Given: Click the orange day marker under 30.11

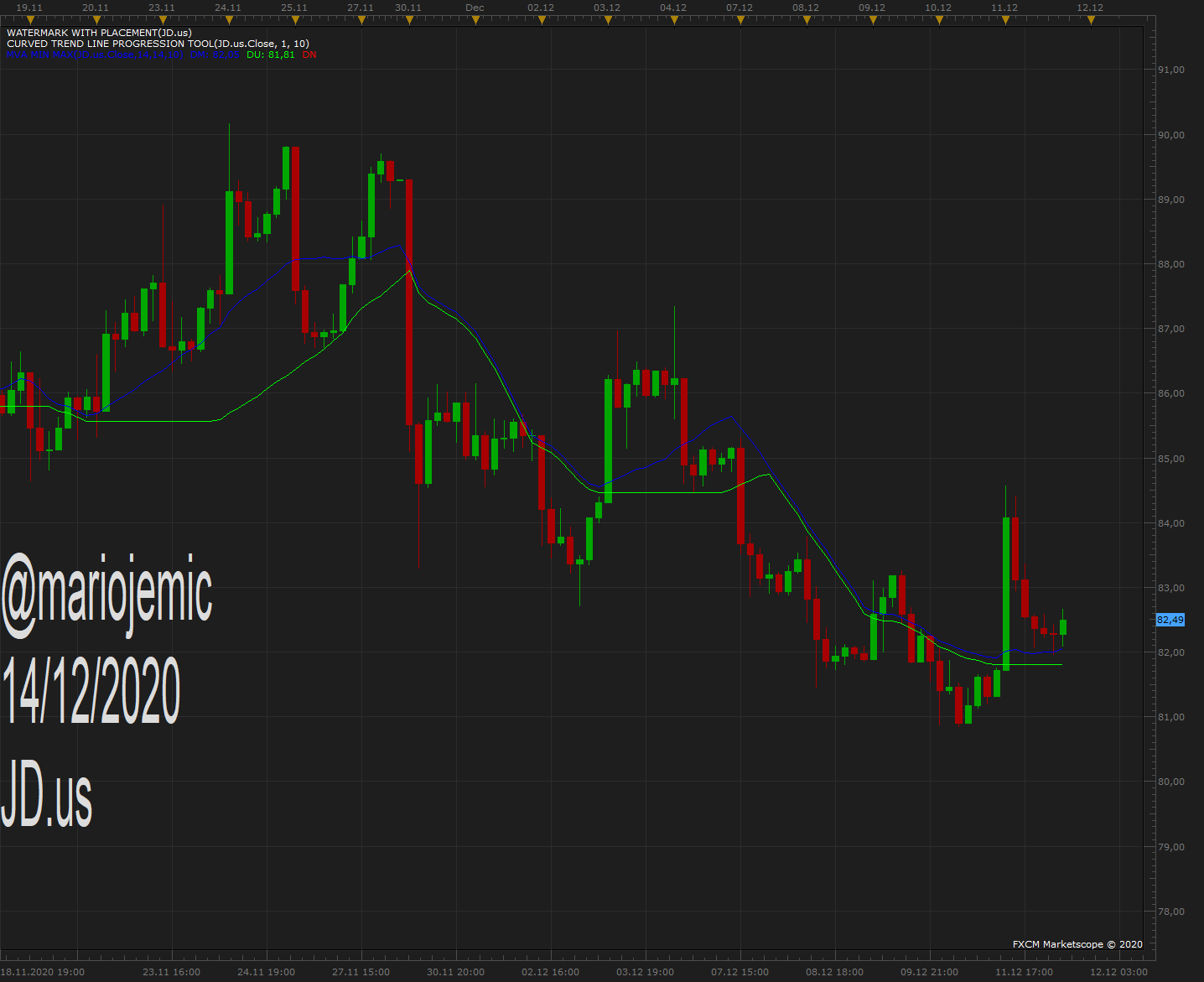Looking at the screenshot, I should pyautogui.click(x=409, y=20).
